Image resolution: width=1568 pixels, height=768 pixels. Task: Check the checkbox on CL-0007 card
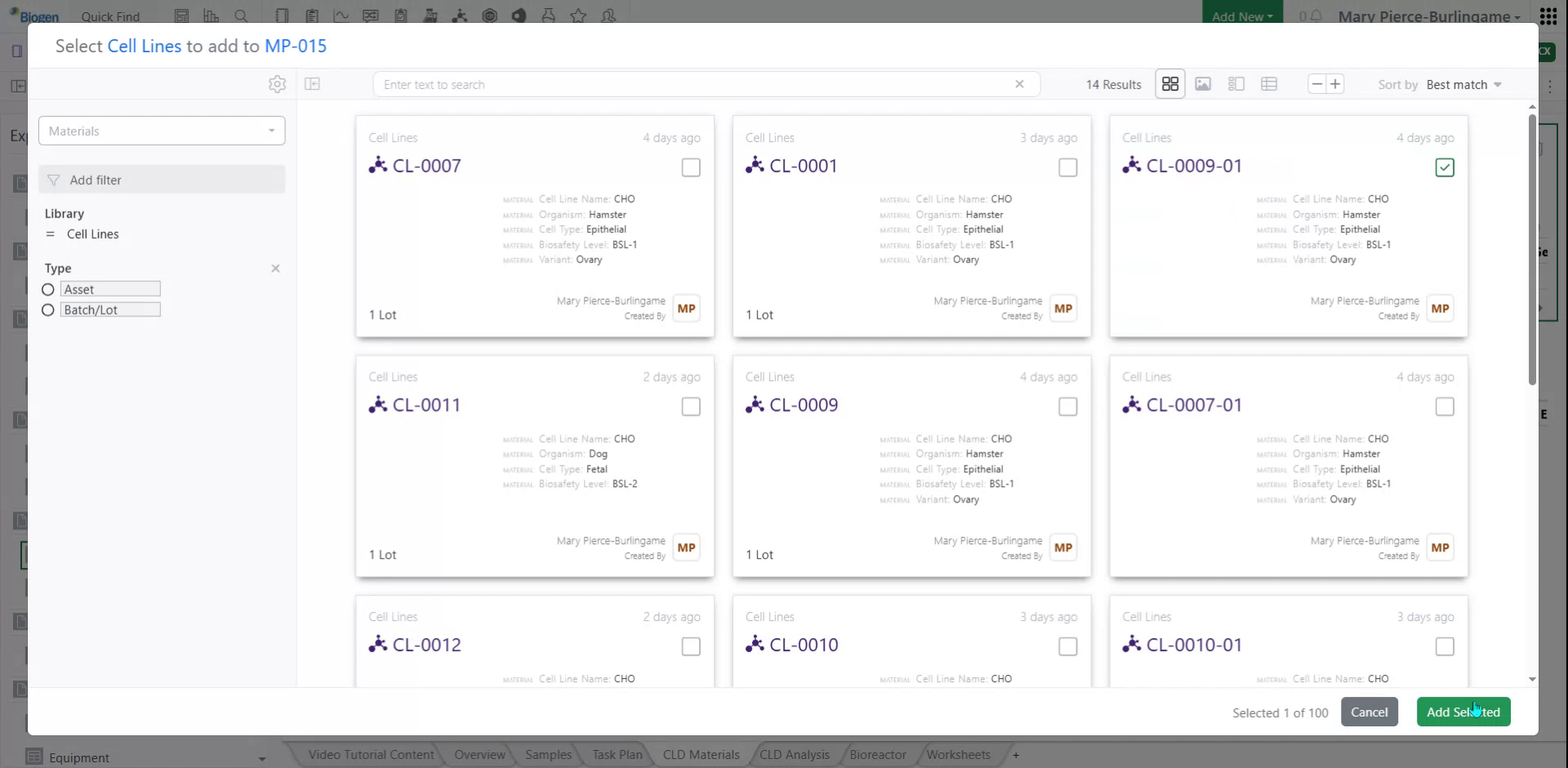[690, 167]
